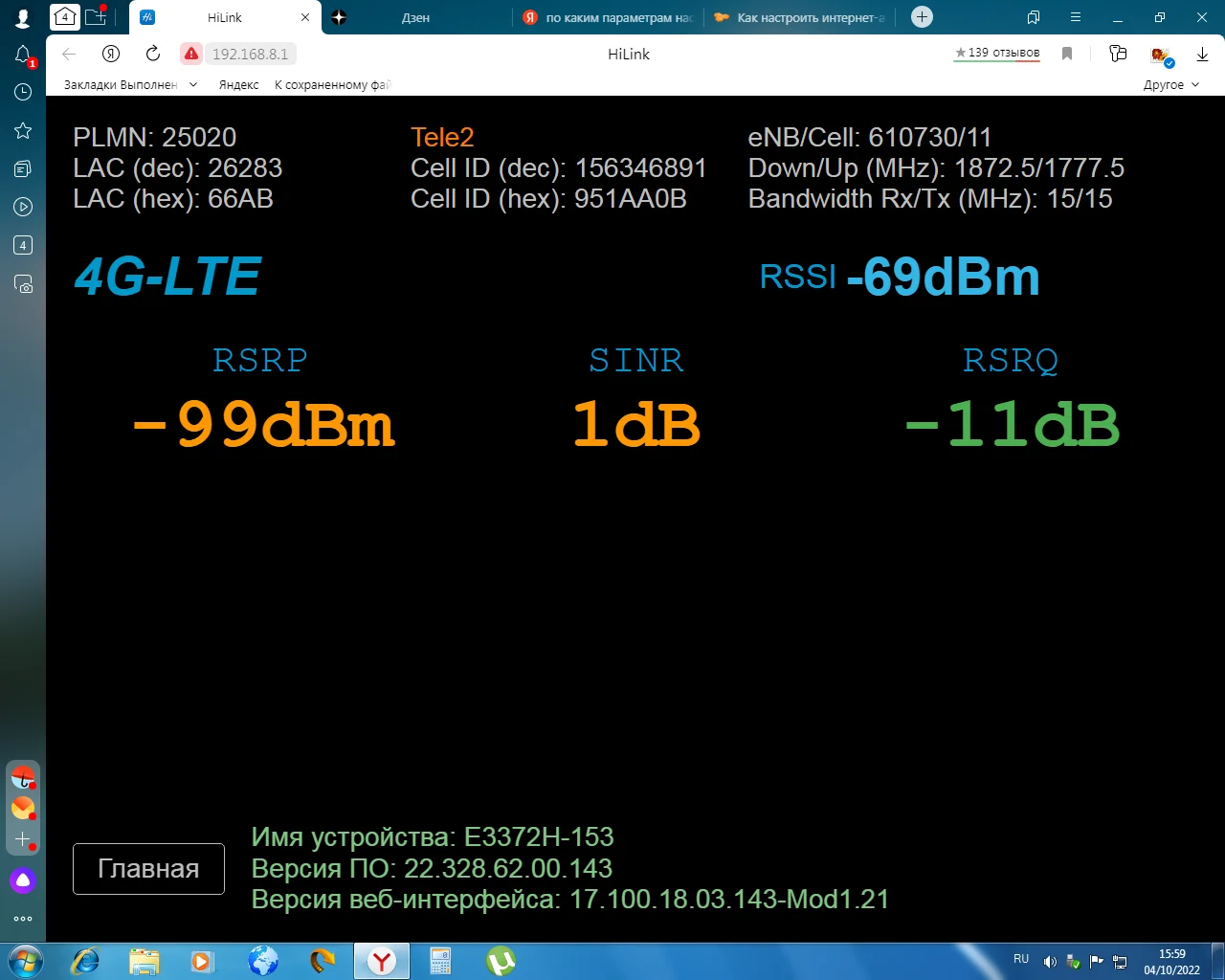Show the "139 отзывов" site reviews
1225x980 pixels.
(997, 53)
